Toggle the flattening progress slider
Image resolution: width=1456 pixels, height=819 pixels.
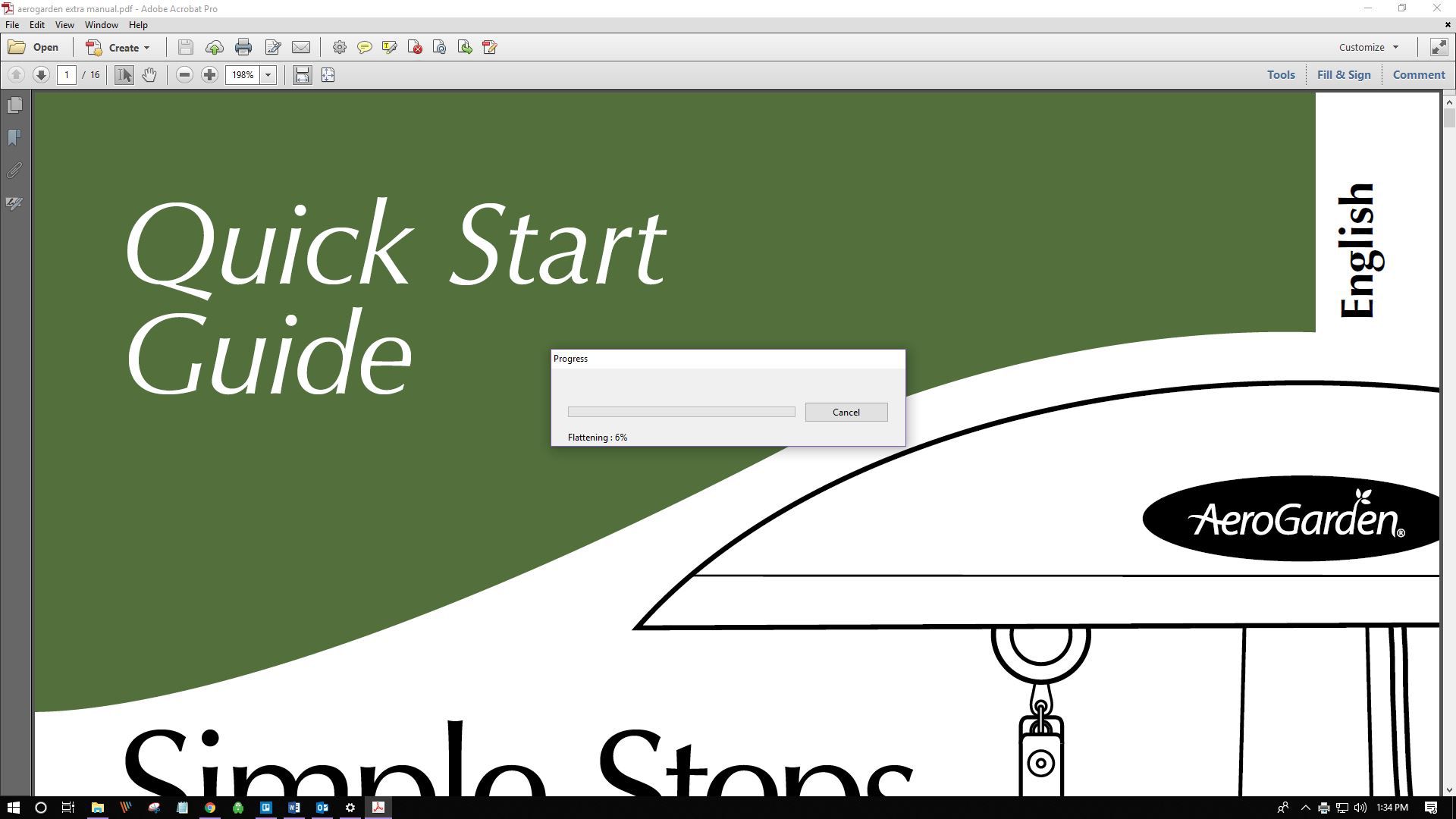681,411
